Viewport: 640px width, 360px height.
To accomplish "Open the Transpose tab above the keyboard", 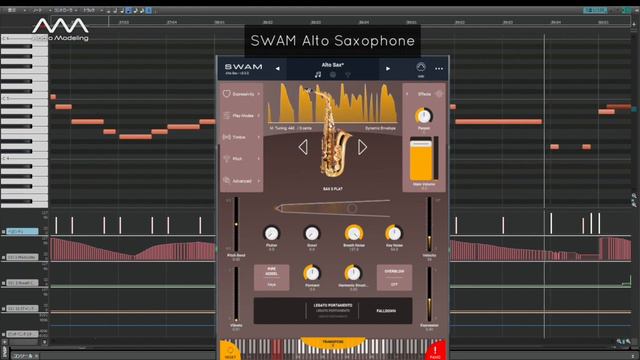I will pos(333,343).
